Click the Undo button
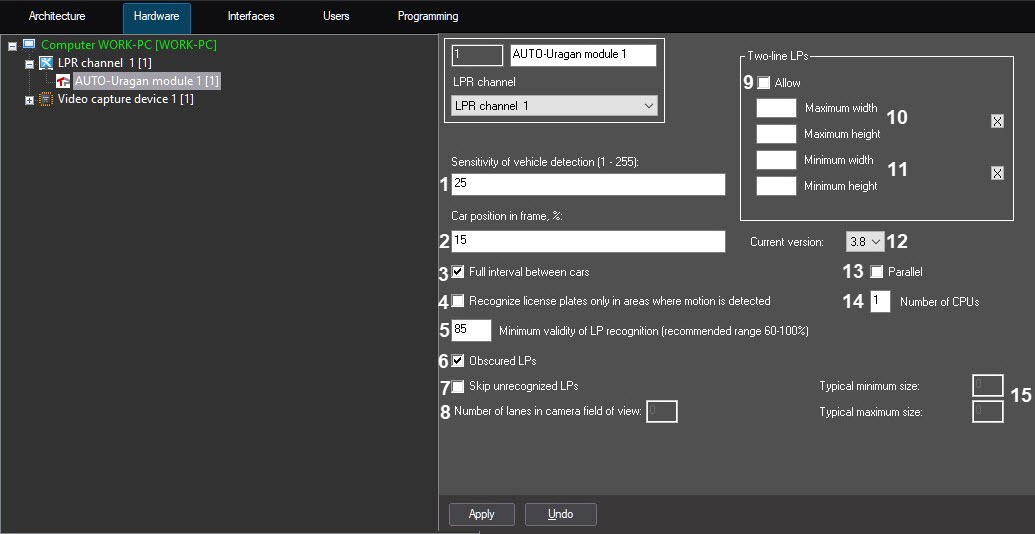 pos(561,514)
